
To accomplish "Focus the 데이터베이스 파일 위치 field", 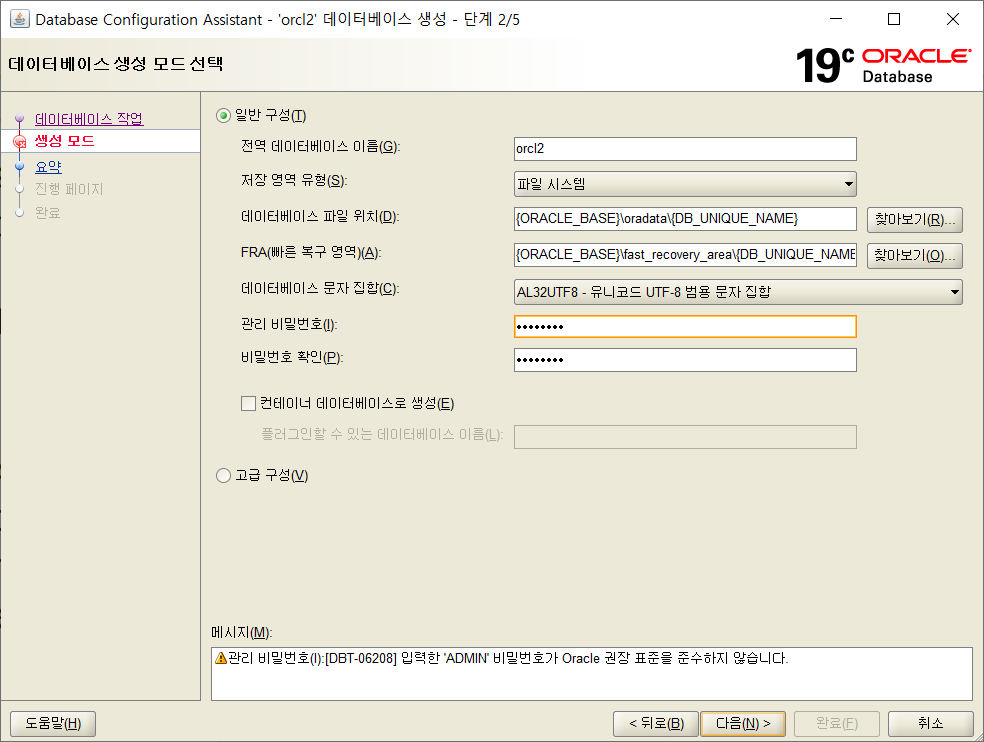I will (685, 219).
